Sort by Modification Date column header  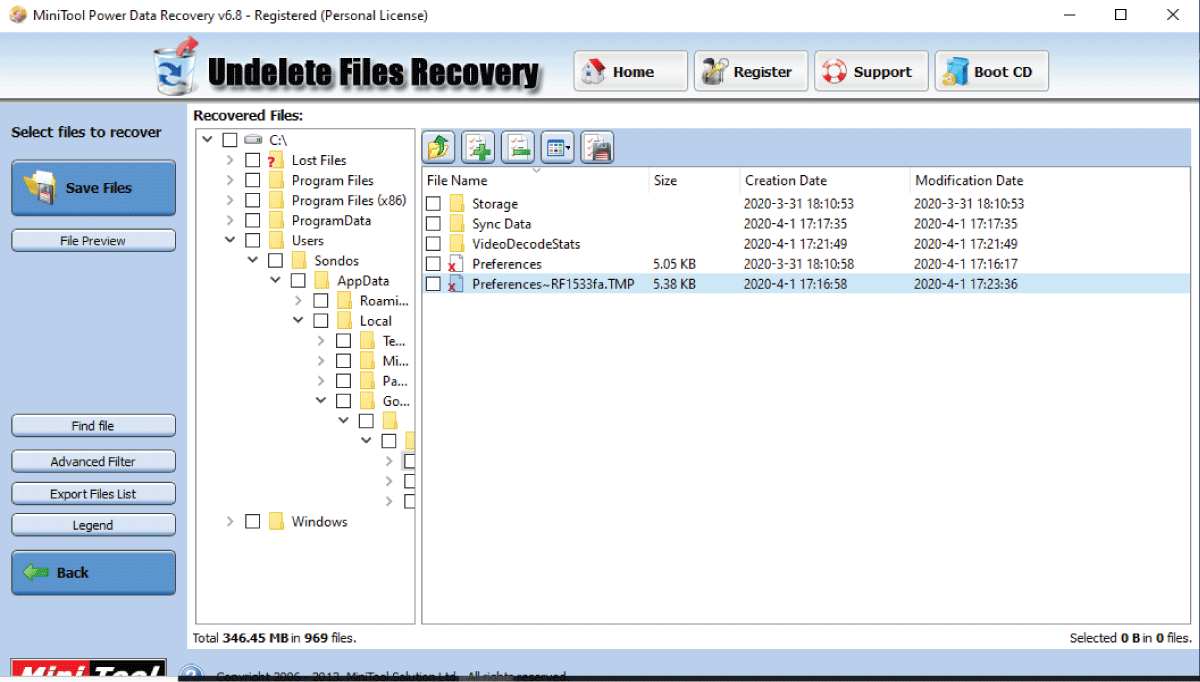click(x=1052, y=180)
